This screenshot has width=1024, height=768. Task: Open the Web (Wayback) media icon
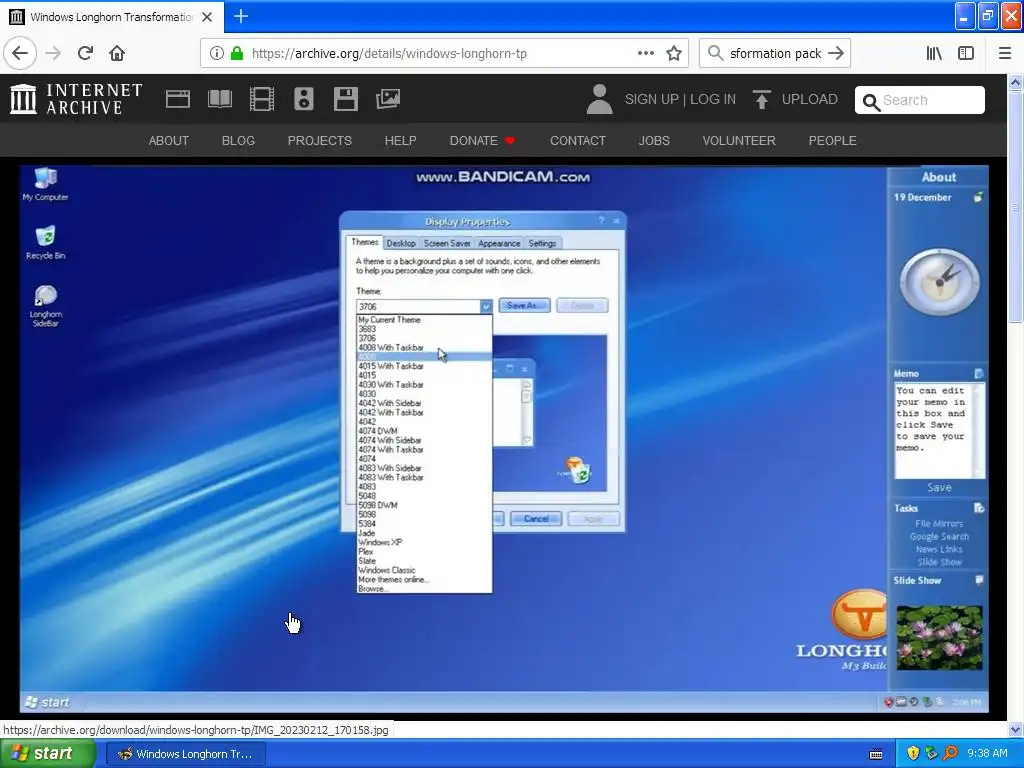(x=178, y=99)
